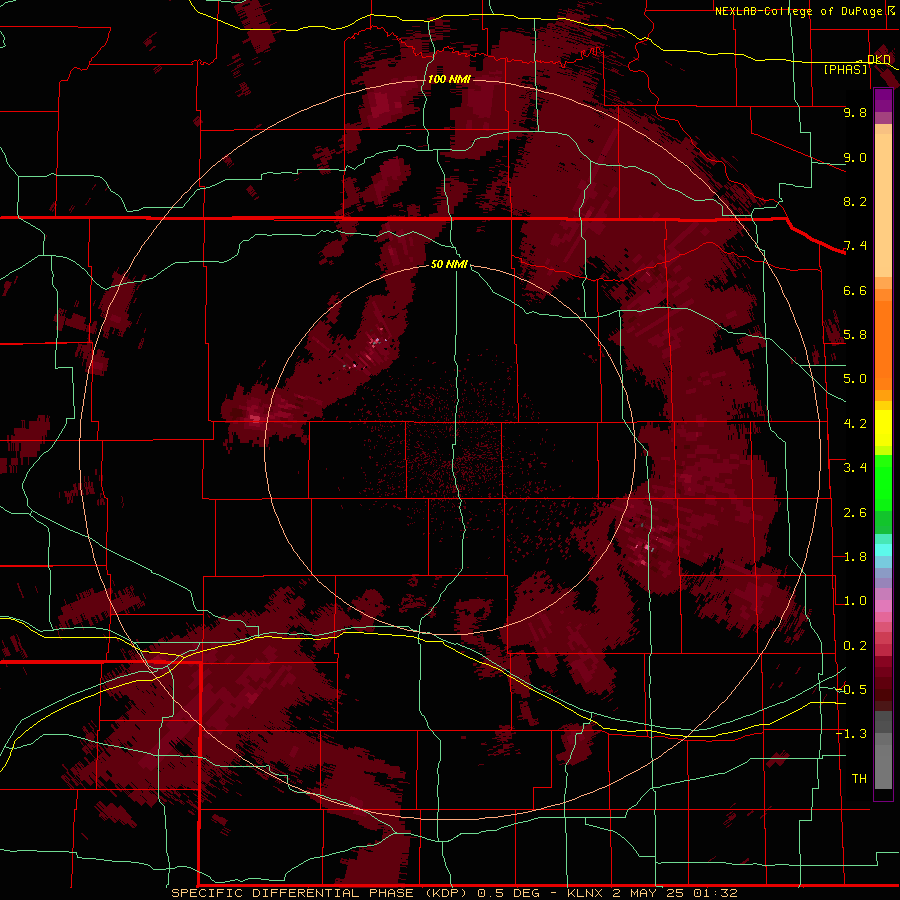Select the orange band of the color scale
The height and width of the screenshot is (900, 900).
883,344
